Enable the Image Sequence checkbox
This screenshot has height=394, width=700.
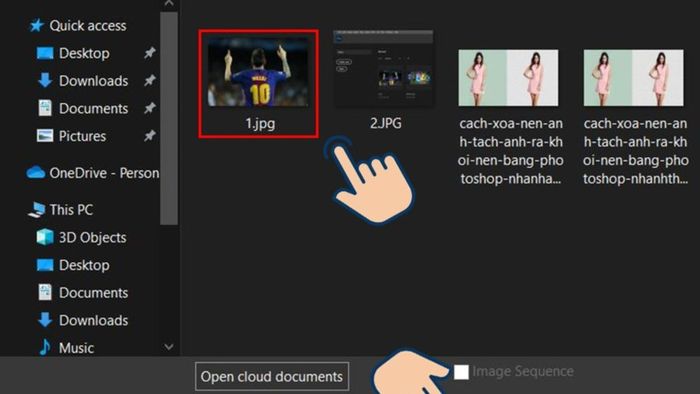(461, 372)
